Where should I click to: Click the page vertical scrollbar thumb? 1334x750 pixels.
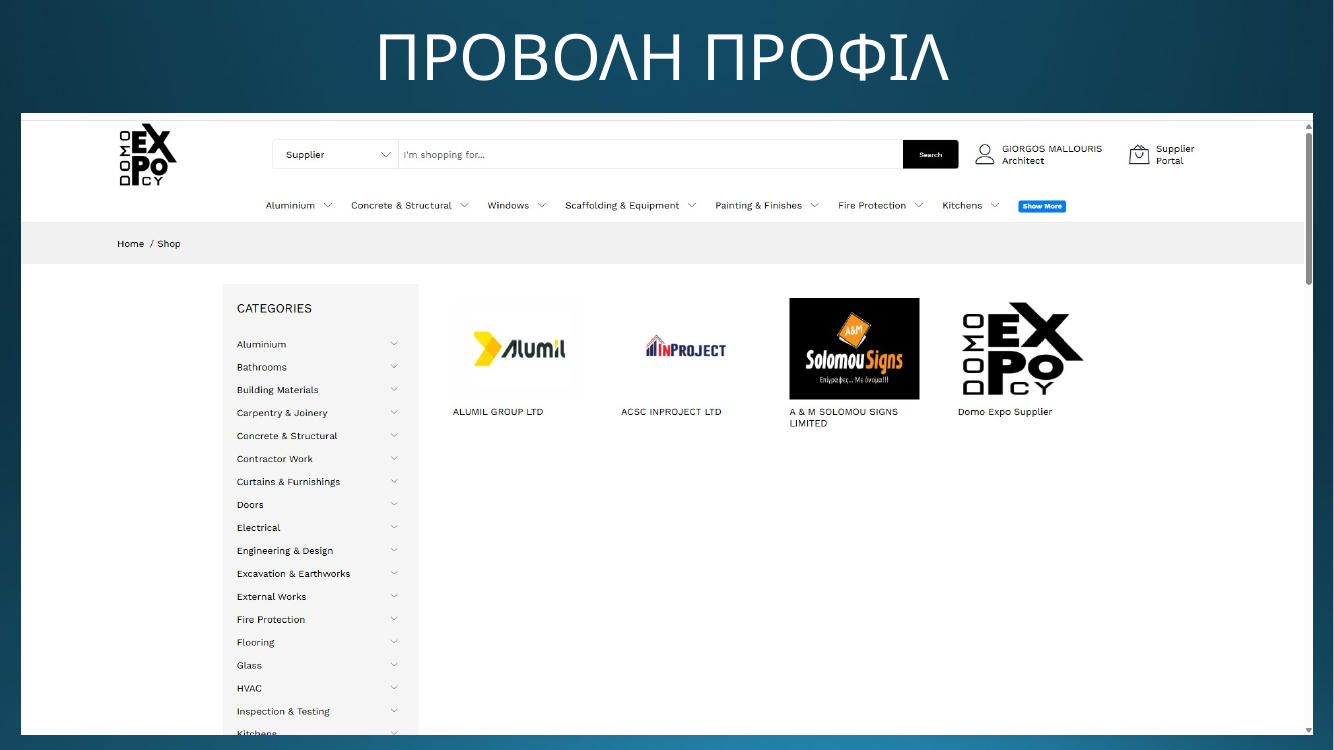(x=1308, y=209)
